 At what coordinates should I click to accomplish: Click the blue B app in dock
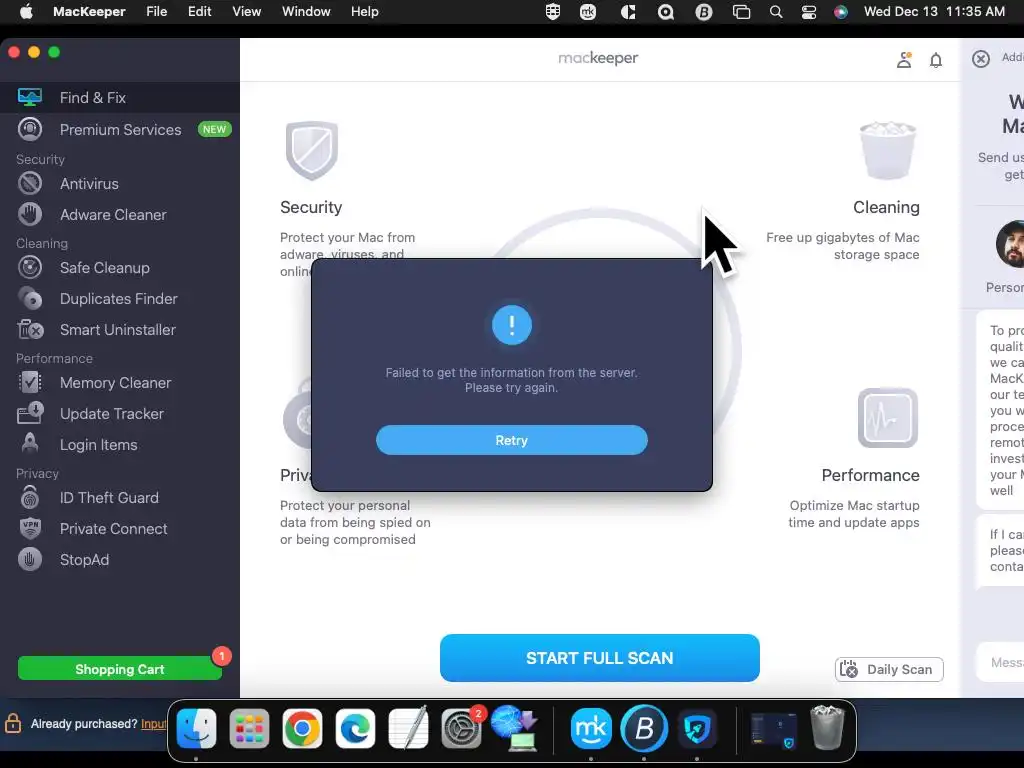point(644,728)
